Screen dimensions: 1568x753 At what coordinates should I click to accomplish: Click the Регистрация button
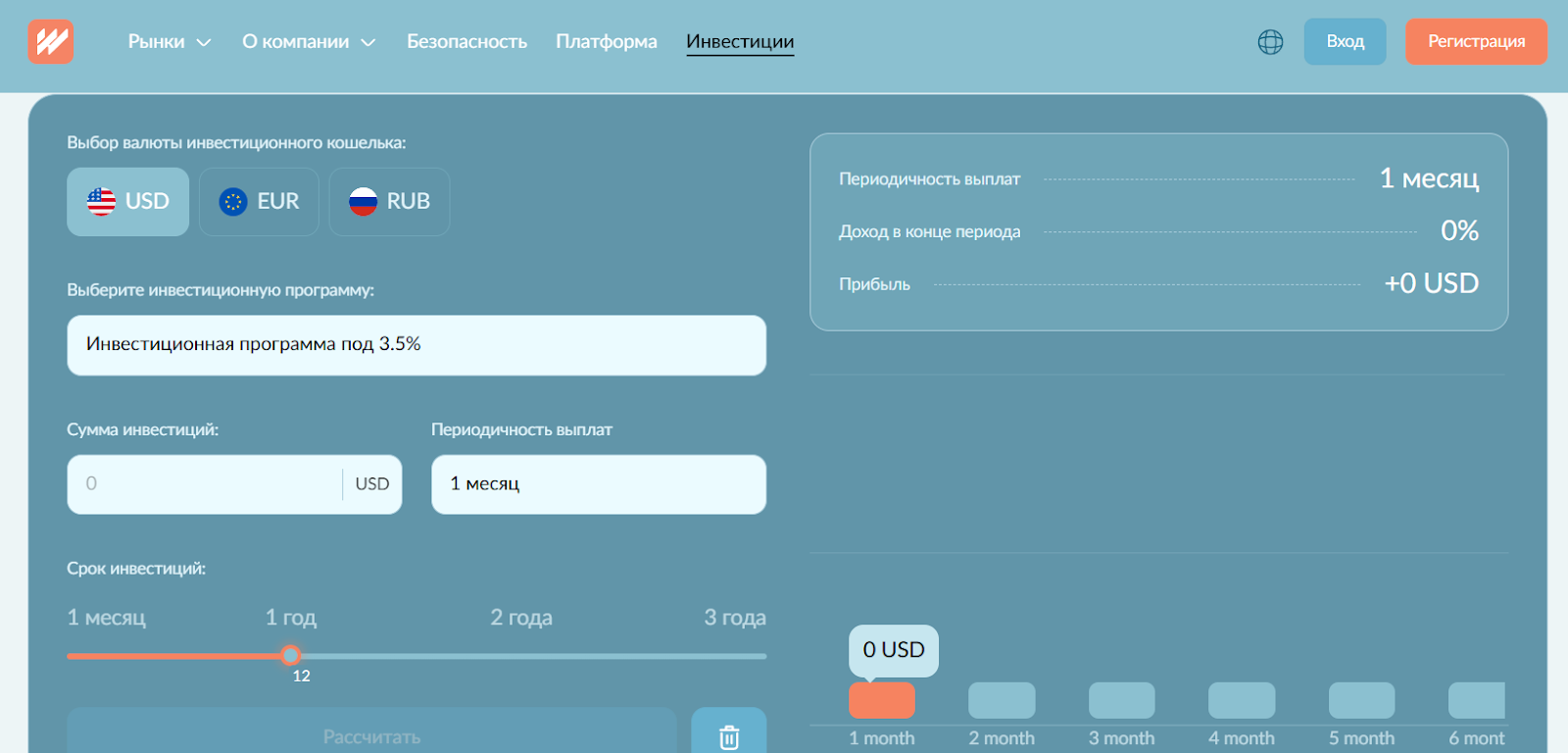[1476, 42]
